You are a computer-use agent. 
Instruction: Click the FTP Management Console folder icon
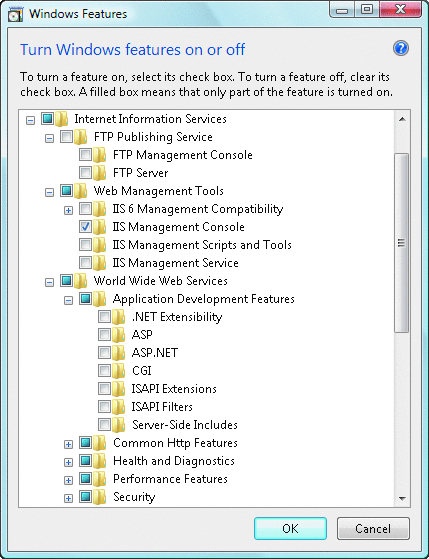coord(99,155)
